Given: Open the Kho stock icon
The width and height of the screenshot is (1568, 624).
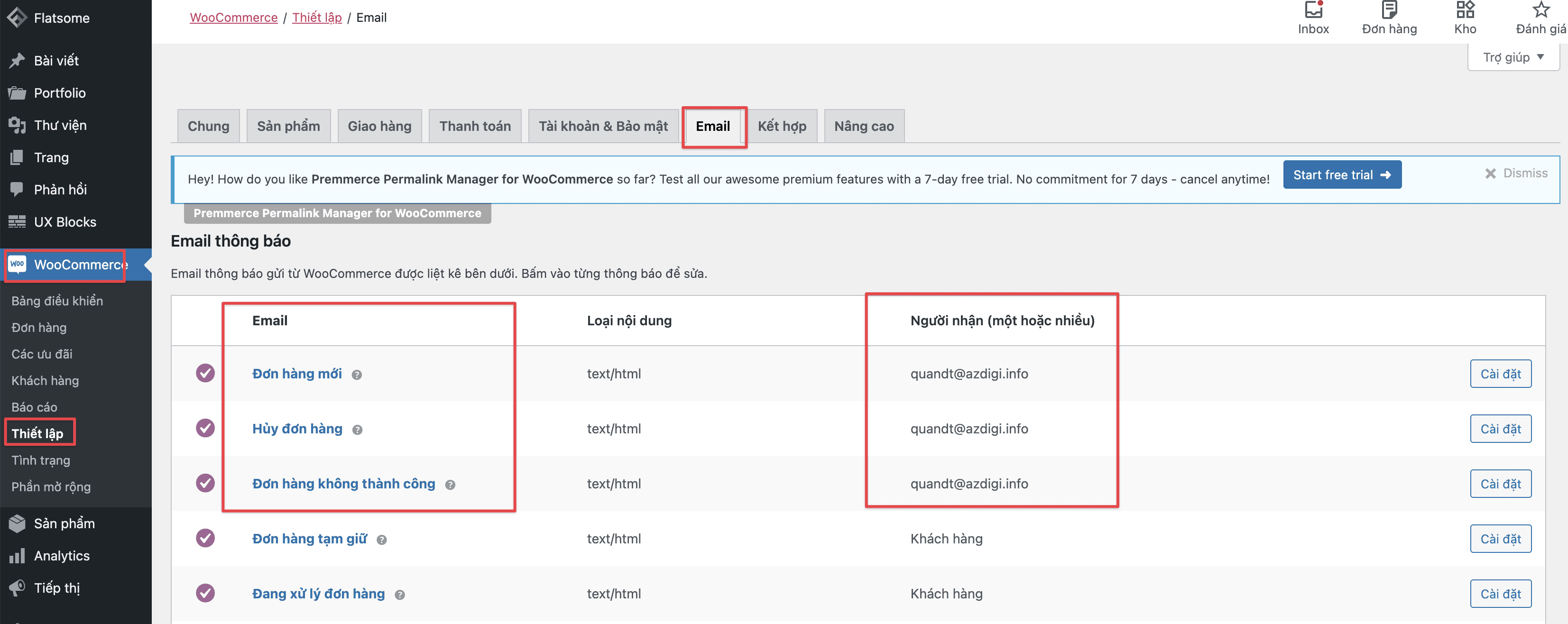Looking at the screenshot, I should click(1465, 10).
